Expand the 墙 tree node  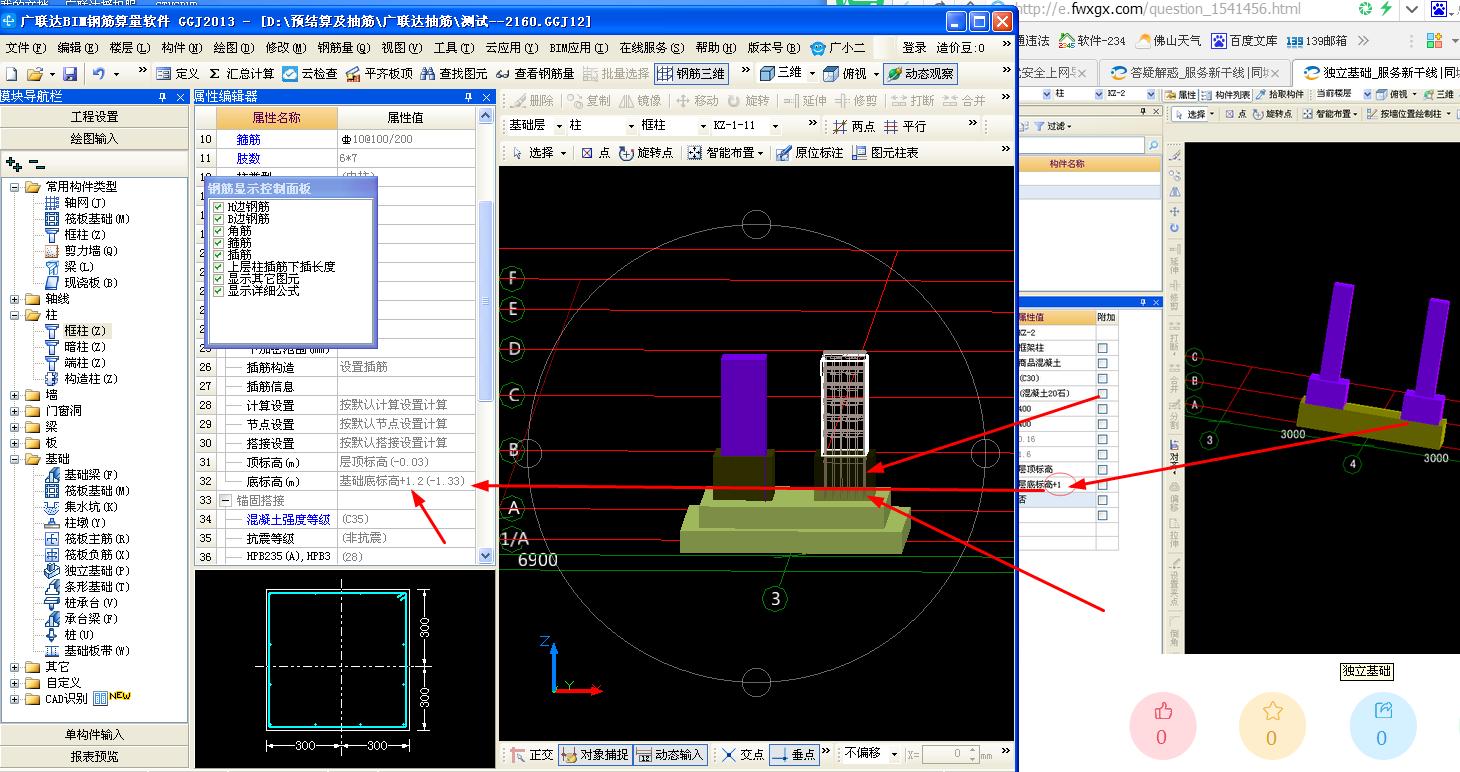pos(15,395)
